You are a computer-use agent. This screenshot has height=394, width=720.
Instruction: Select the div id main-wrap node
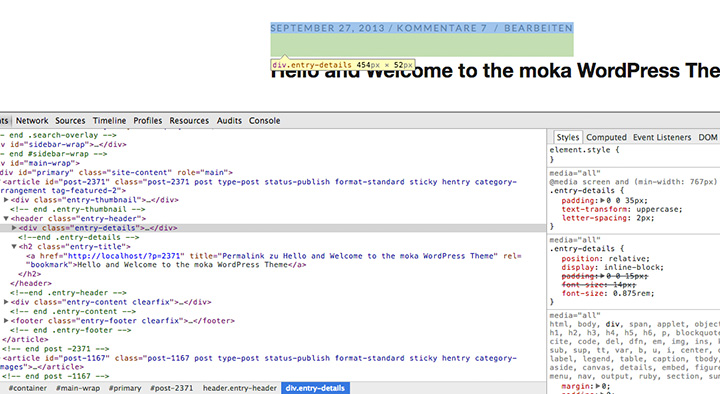point(40,163)
